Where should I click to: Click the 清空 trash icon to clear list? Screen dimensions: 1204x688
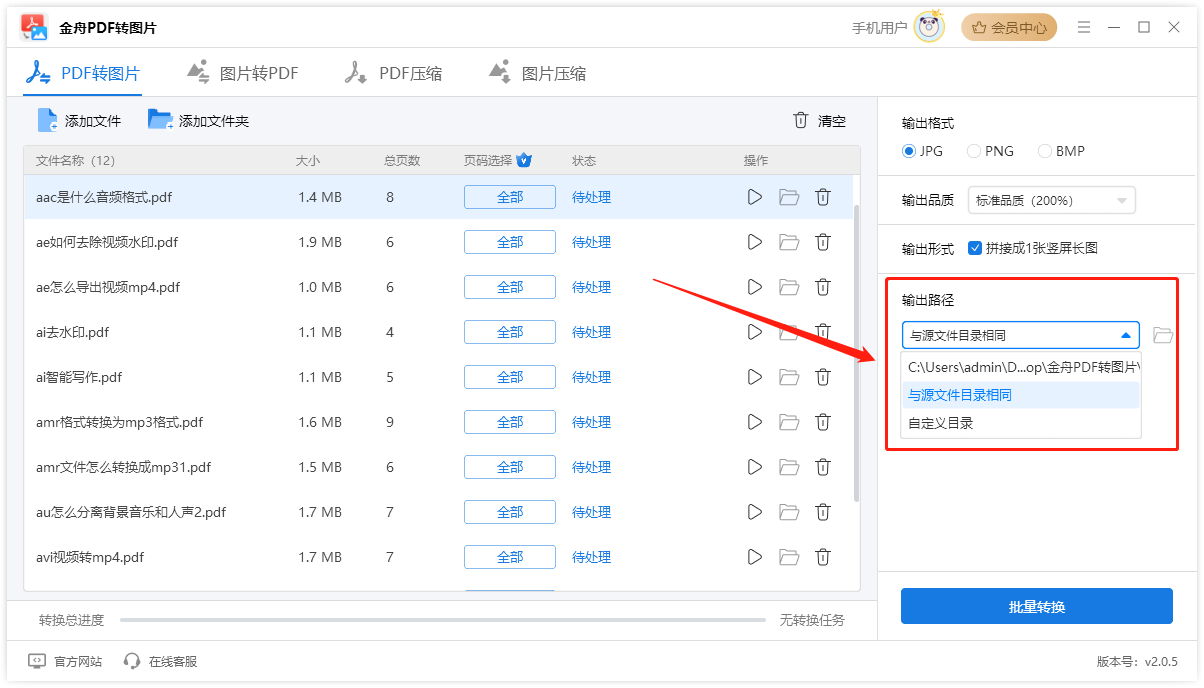coord(800,120)
